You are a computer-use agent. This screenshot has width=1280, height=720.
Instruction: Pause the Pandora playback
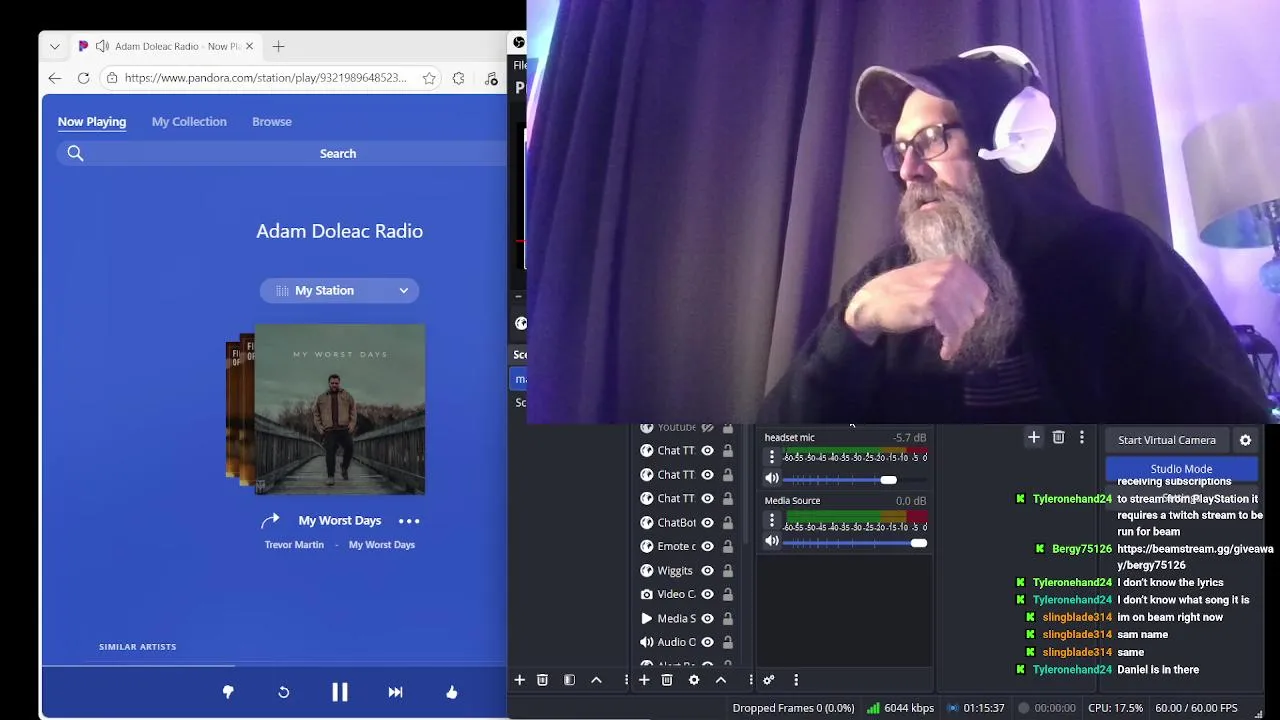(340, 692)
